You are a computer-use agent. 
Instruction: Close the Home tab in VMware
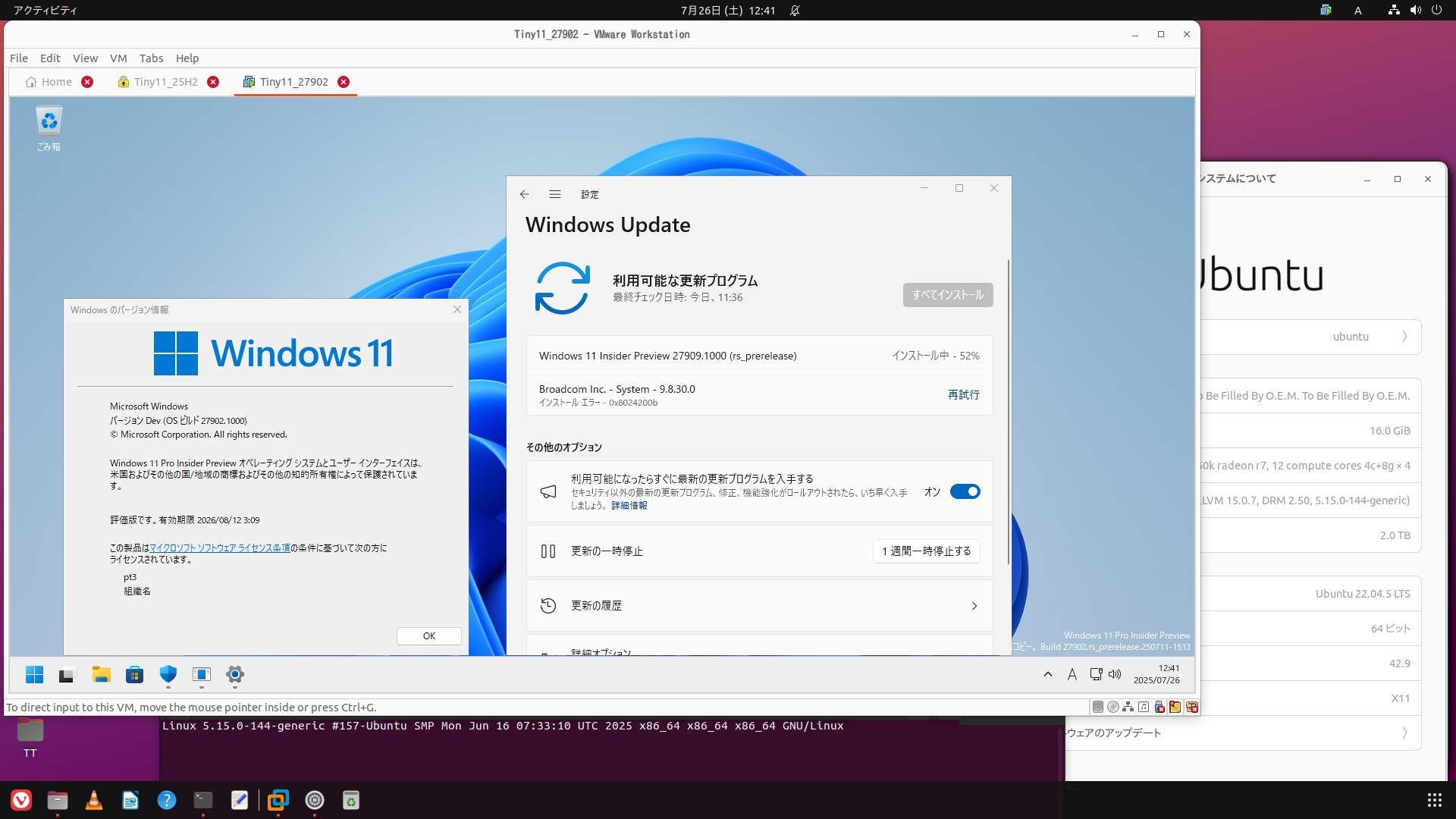(x=87, y=82)
